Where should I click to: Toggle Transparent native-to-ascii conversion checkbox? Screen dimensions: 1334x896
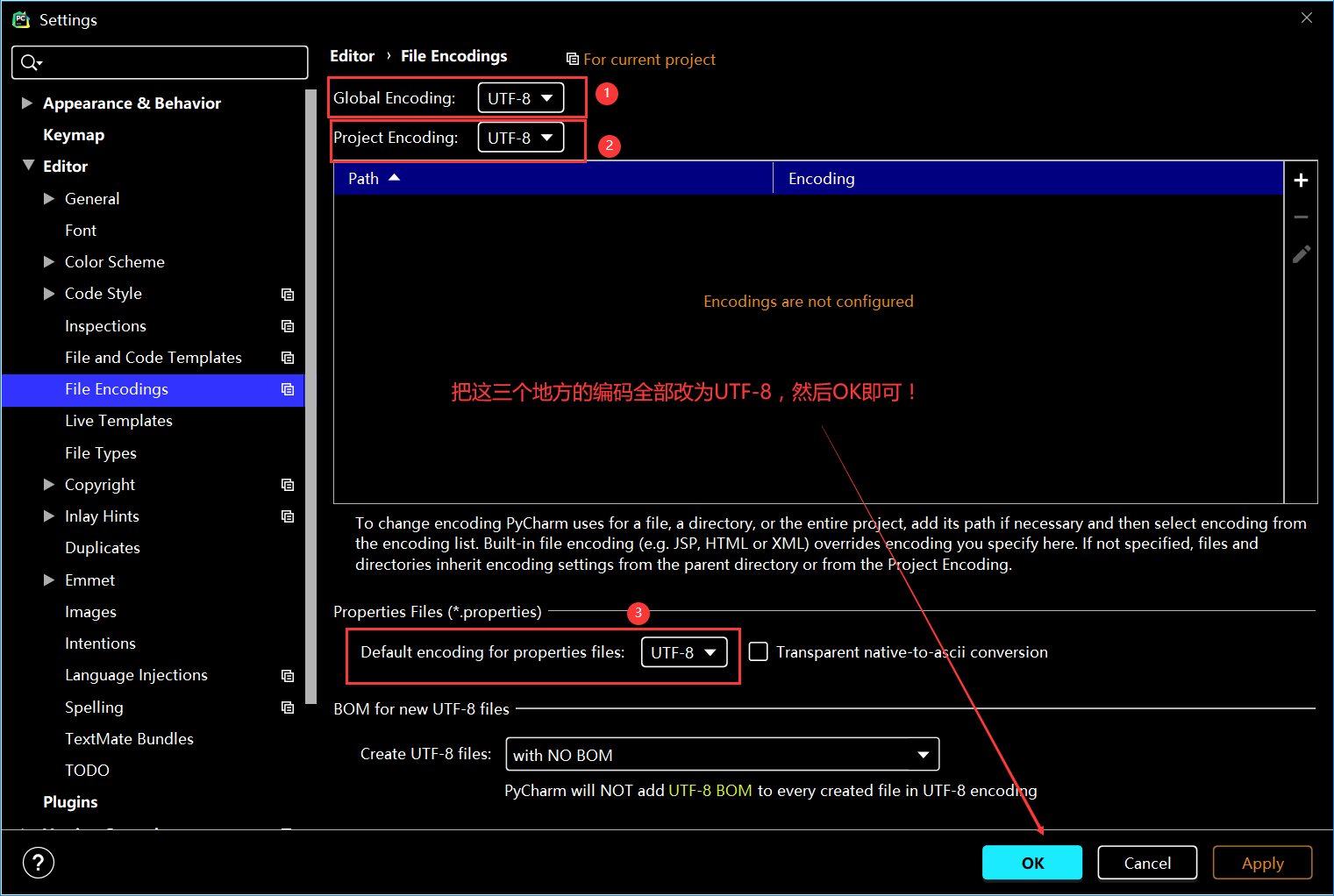758,651
